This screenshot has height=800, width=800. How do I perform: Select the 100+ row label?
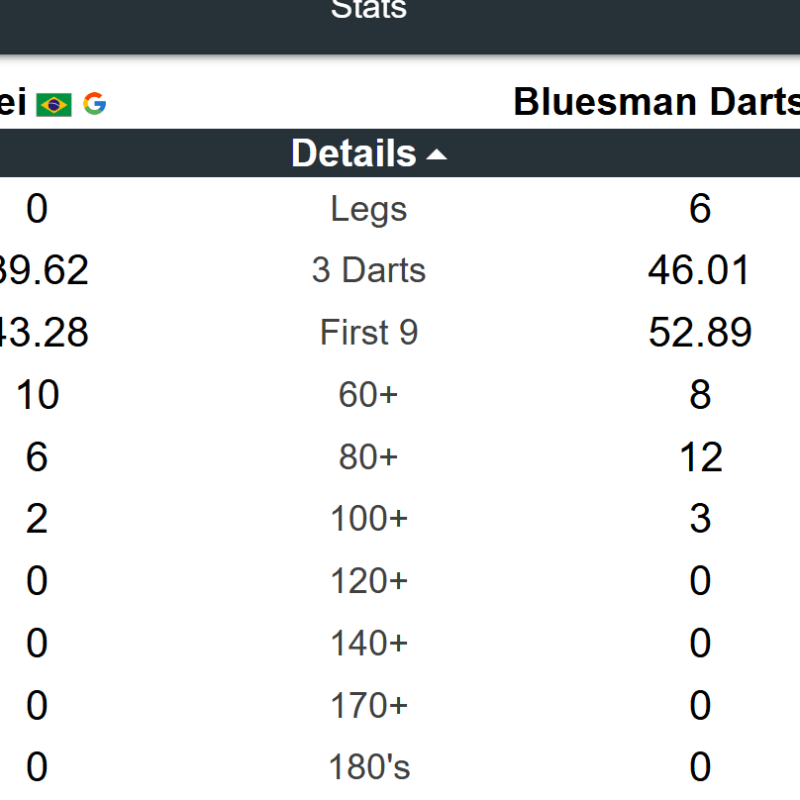[x=369, y=519]
